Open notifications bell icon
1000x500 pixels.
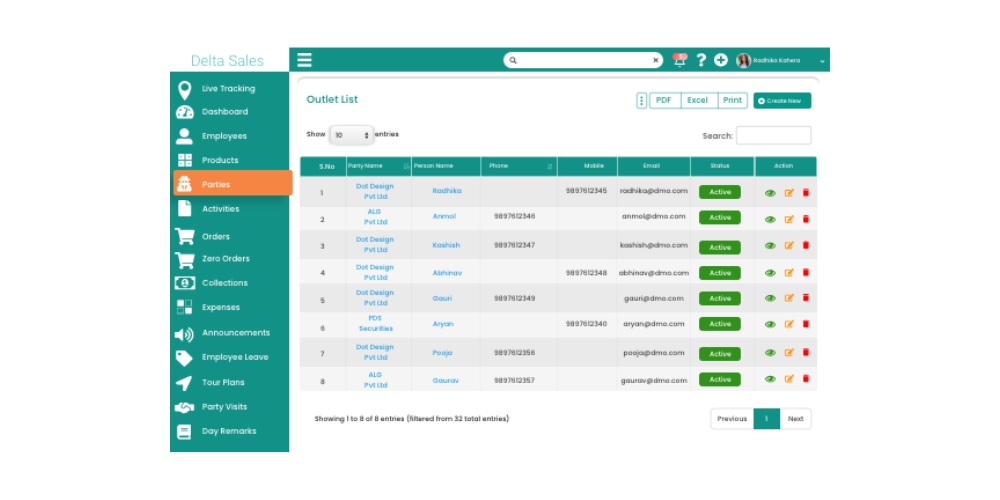tap(680, 60)
